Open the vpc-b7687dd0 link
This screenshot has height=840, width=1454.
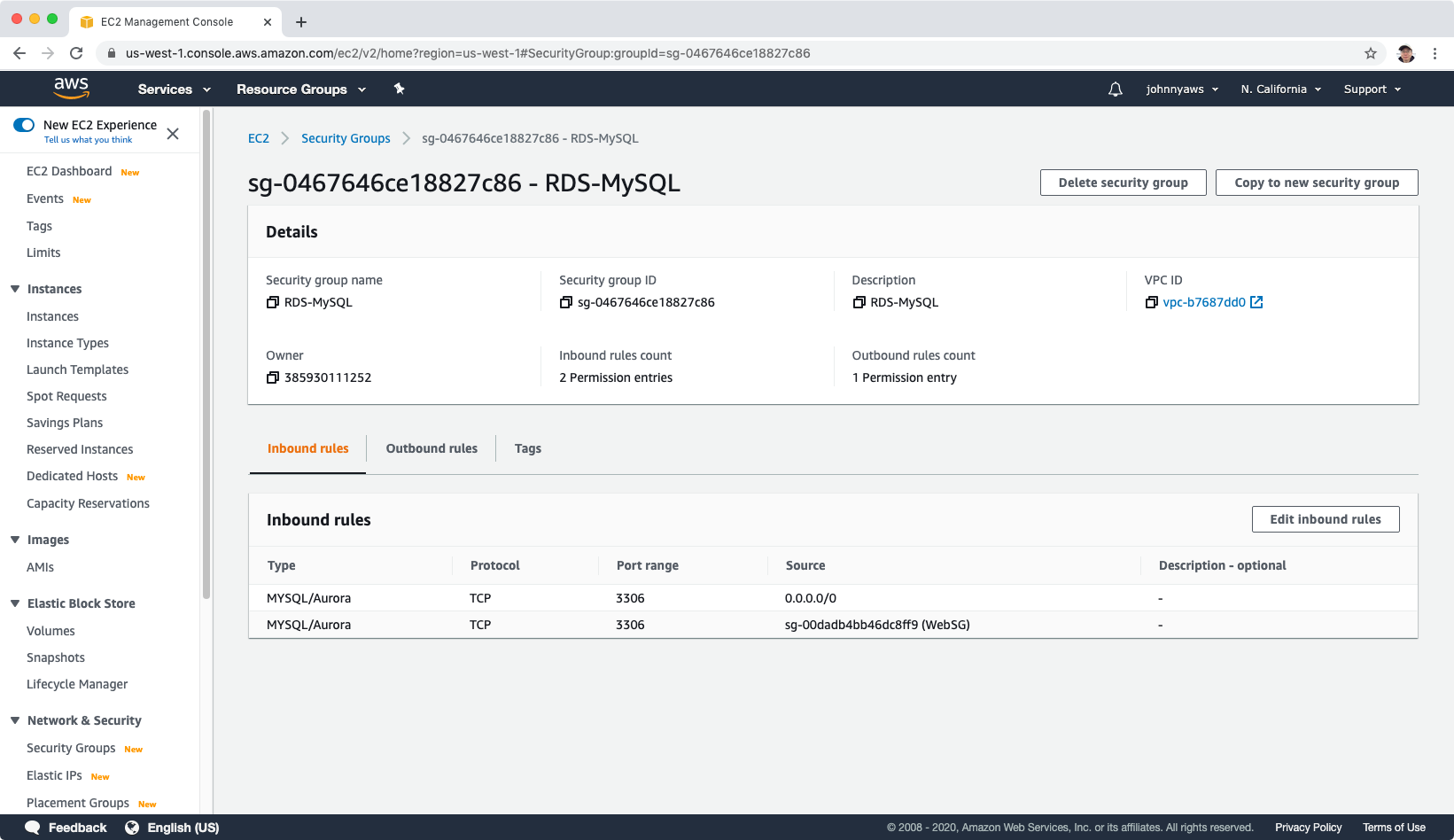pyautogui.click(x=1204, y=302)
